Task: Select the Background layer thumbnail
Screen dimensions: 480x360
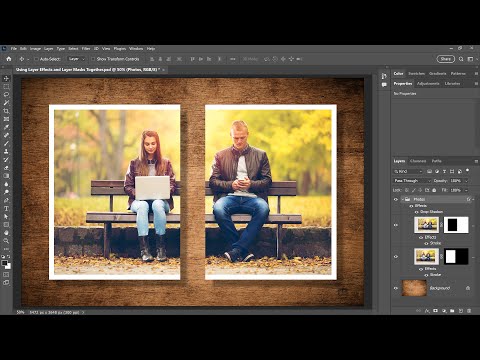Action: click(414, 288)
